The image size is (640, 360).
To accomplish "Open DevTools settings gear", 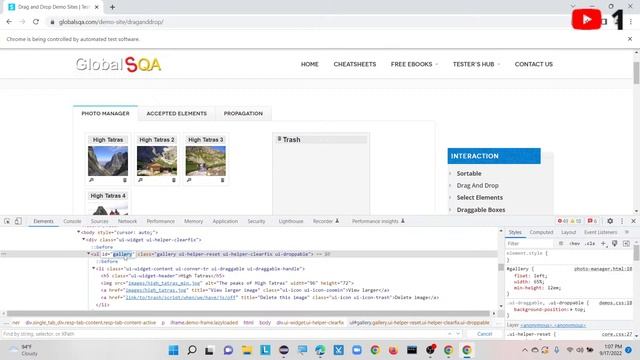I will 610,221.
